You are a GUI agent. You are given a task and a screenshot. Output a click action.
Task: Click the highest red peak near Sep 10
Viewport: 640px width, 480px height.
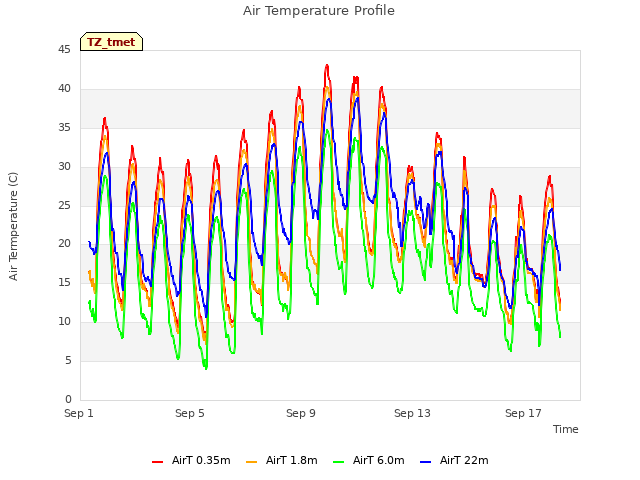(327, 66)
